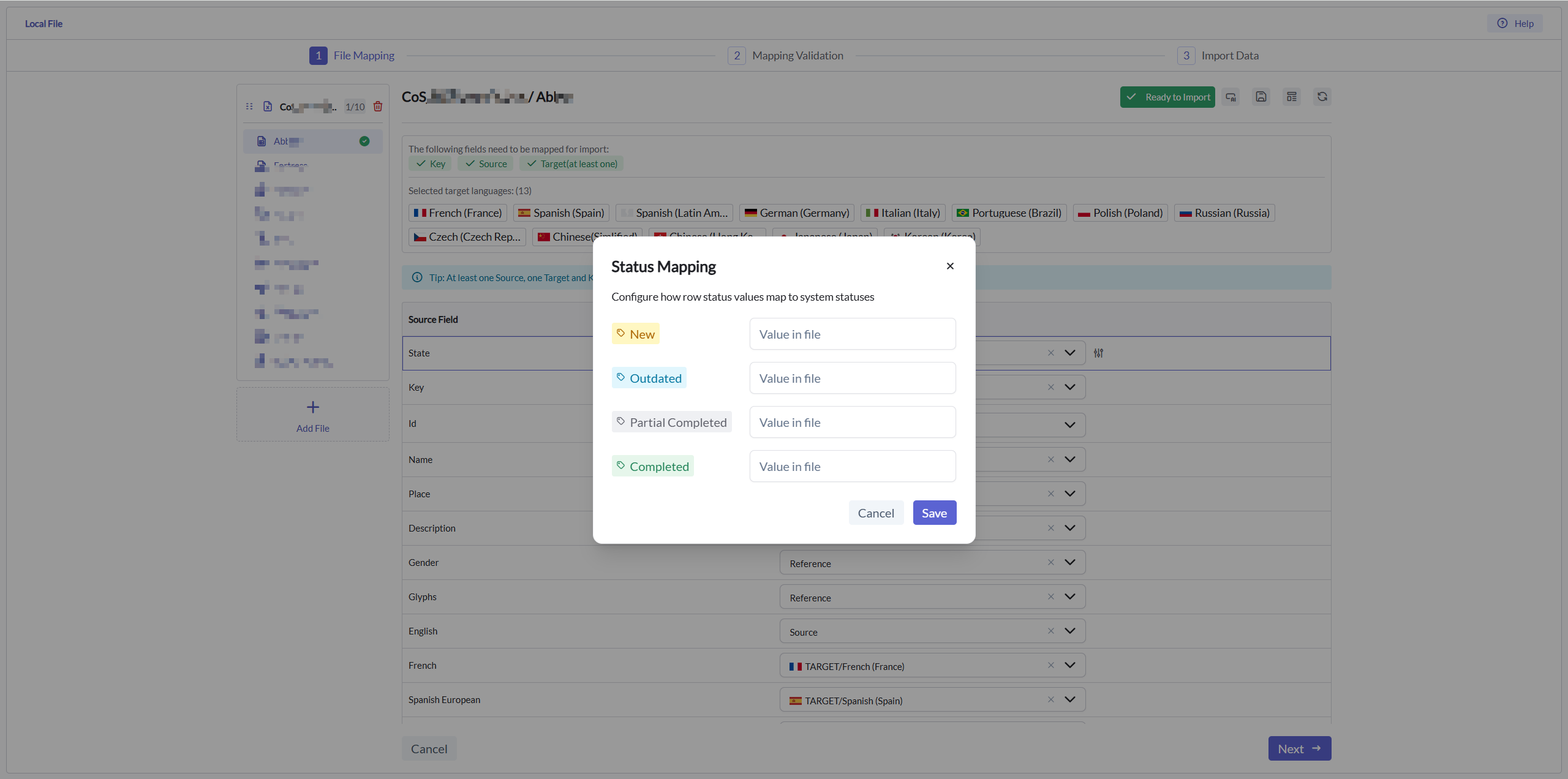Toggle the Russian (Russia) target language chip

1224,213
